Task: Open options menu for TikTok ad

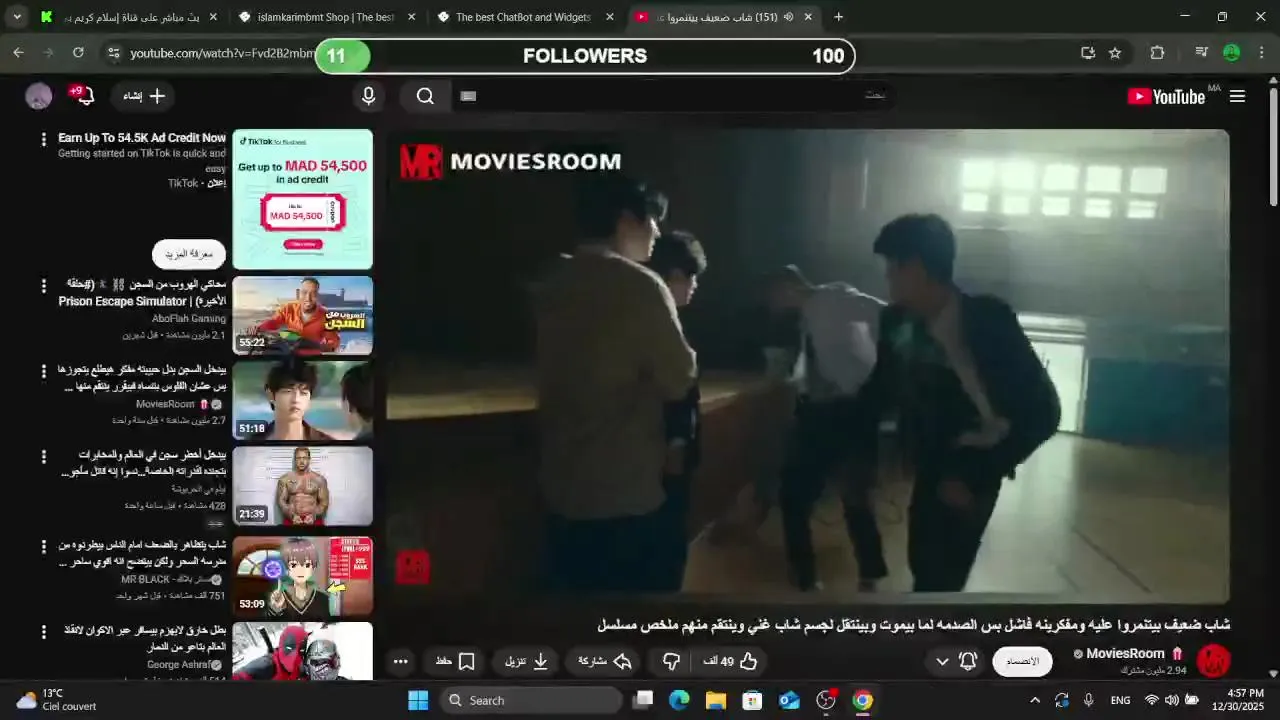Action: [x=43, y=140]
